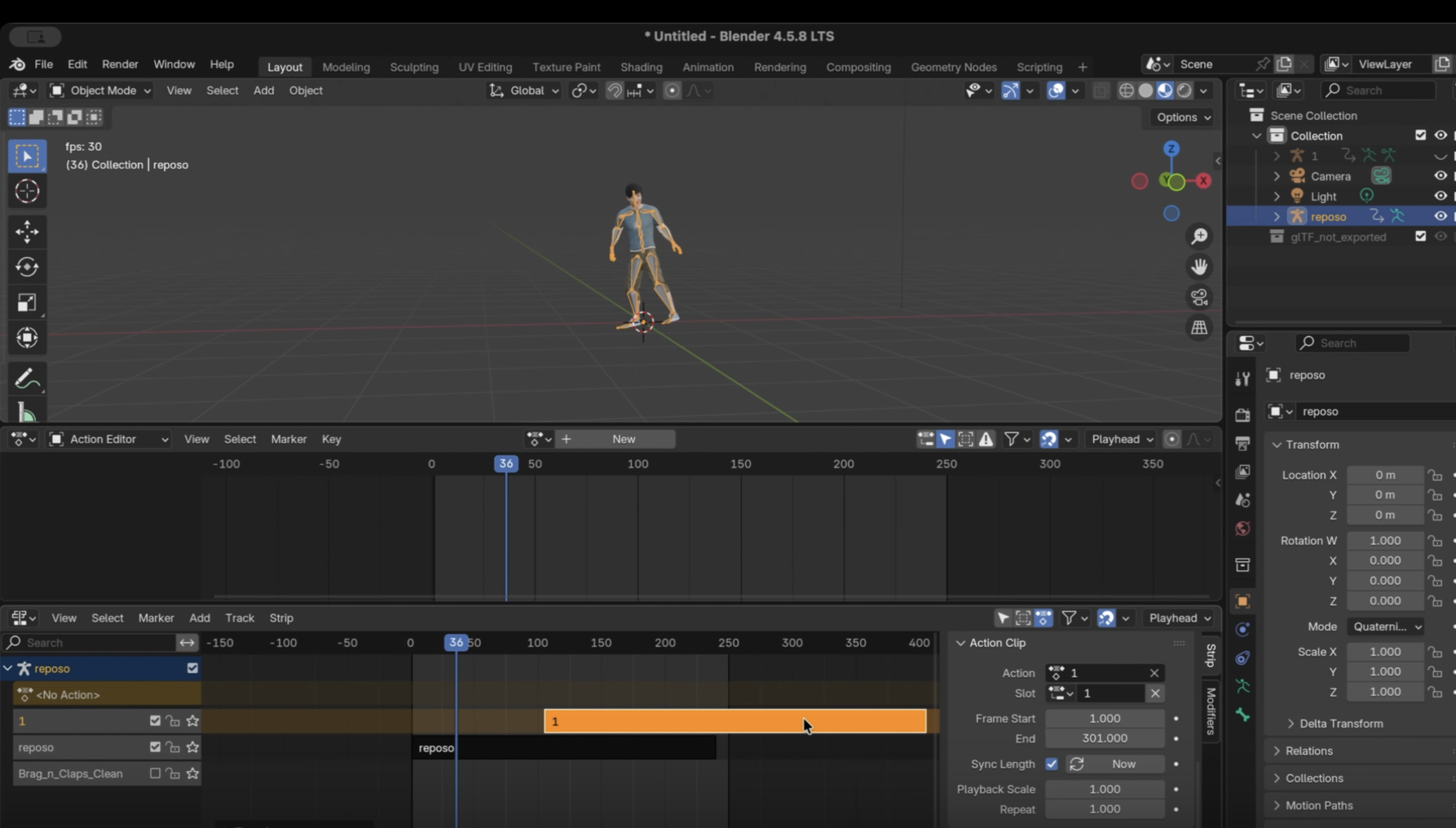Uncheck Sync Length checkbox
Viewport: 1456px width, 828px height.
[x=1052, y=764]
